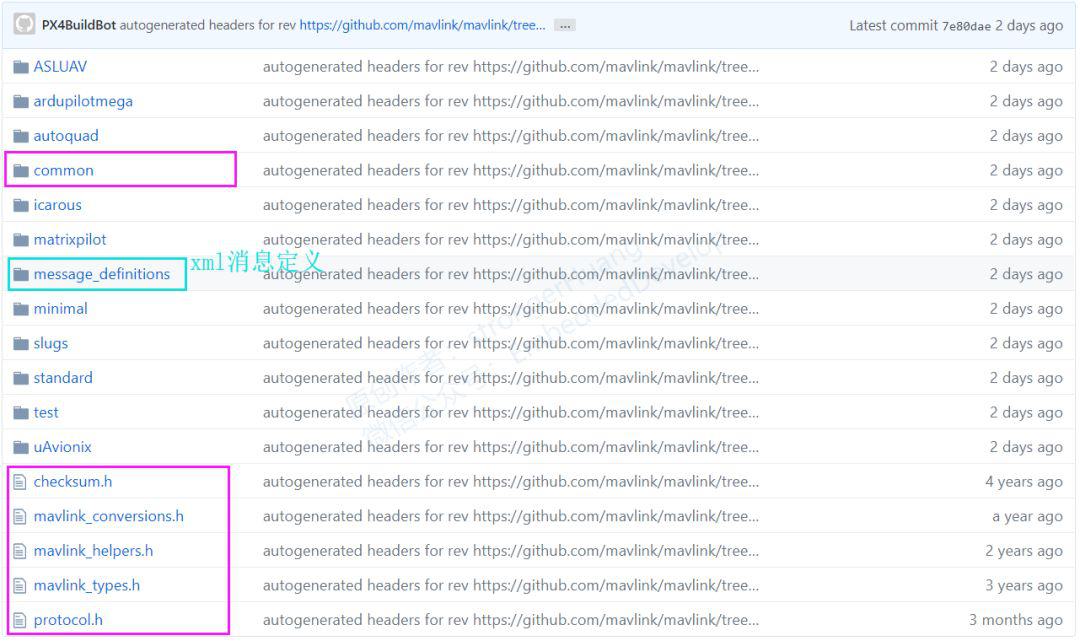This screenshot has width=1080, height=641.
Task: Click the folder icon beside uAvionix
Action: point(21,447)
